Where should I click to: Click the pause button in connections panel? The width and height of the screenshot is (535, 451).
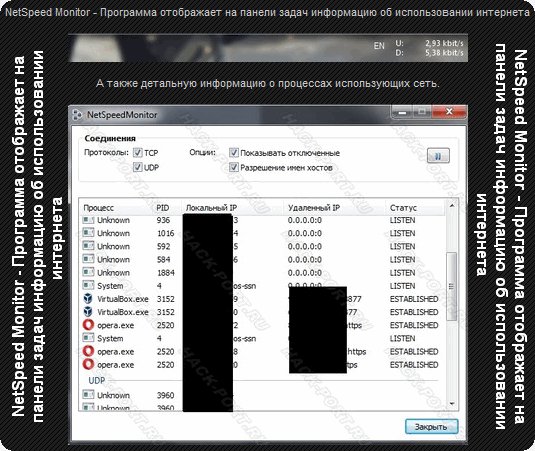[x=438, y=156]
